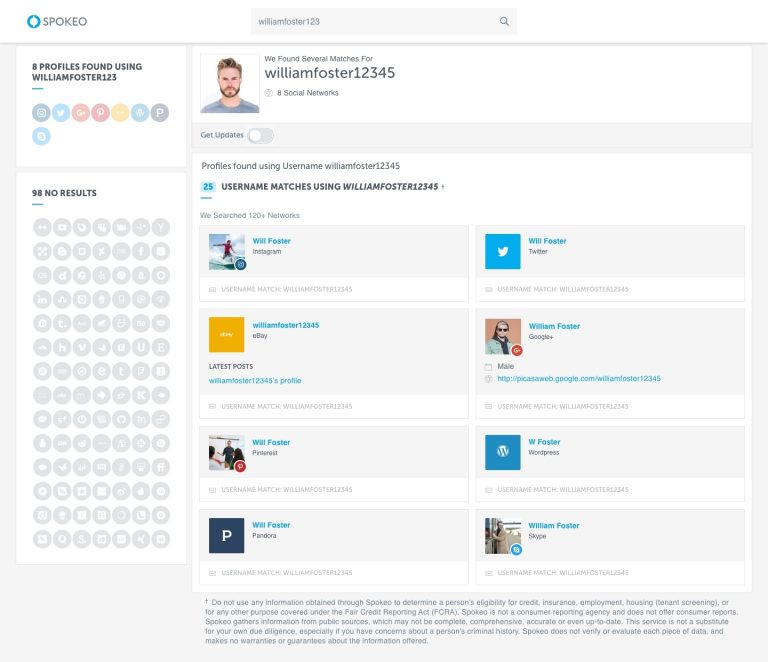The height and width of the screenshot is (662, 768).
Task: Click the username search input field
Action: point(375,21)
